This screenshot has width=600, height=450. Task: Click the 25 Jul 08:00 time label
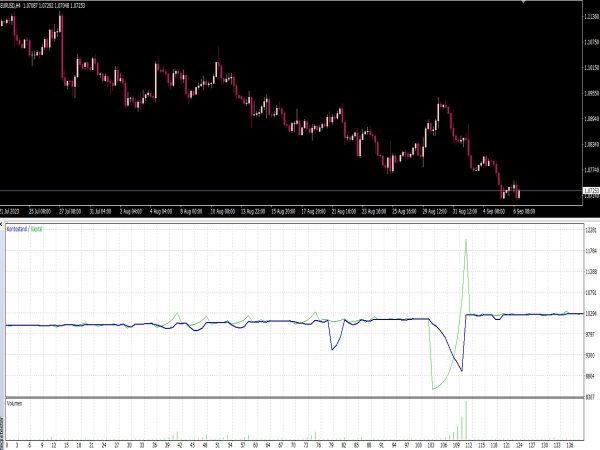pos(40,211)
